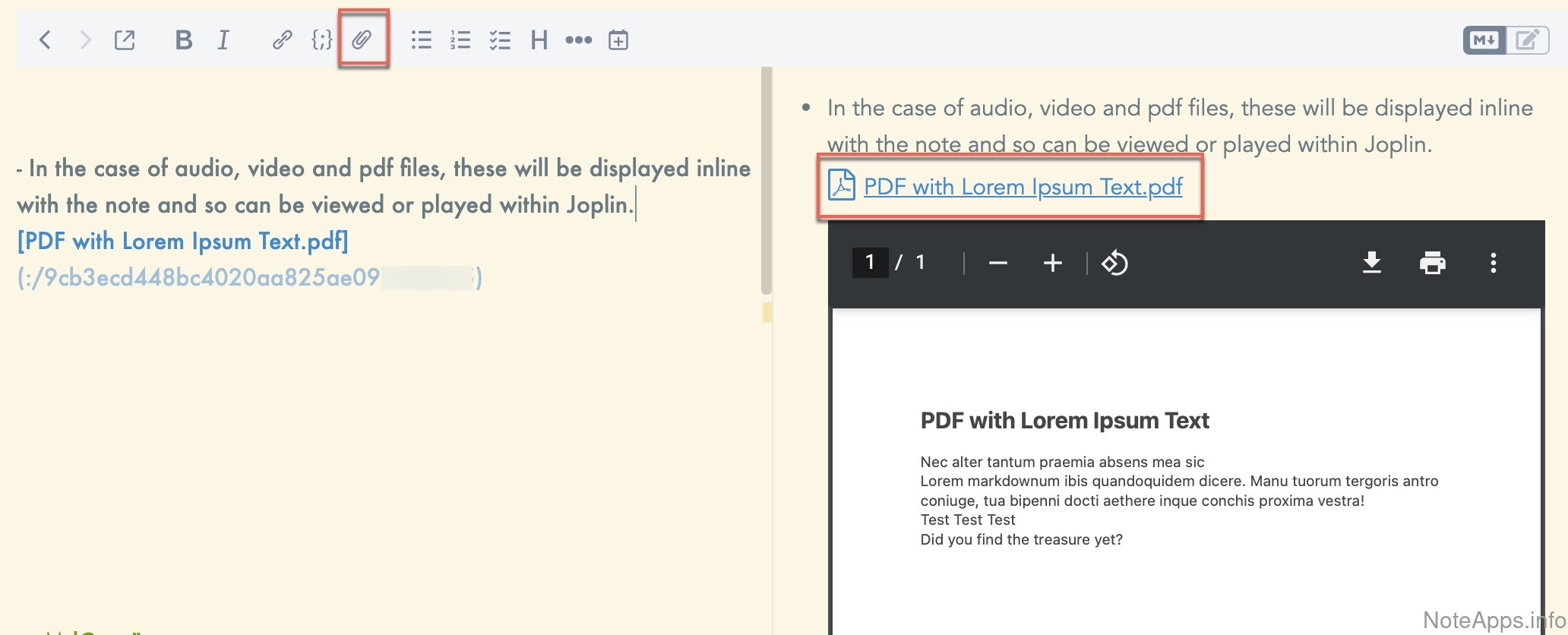
Task: Open the PDF with Lorem Ipsum Text.pdf link
Action: pos(1023,187)
